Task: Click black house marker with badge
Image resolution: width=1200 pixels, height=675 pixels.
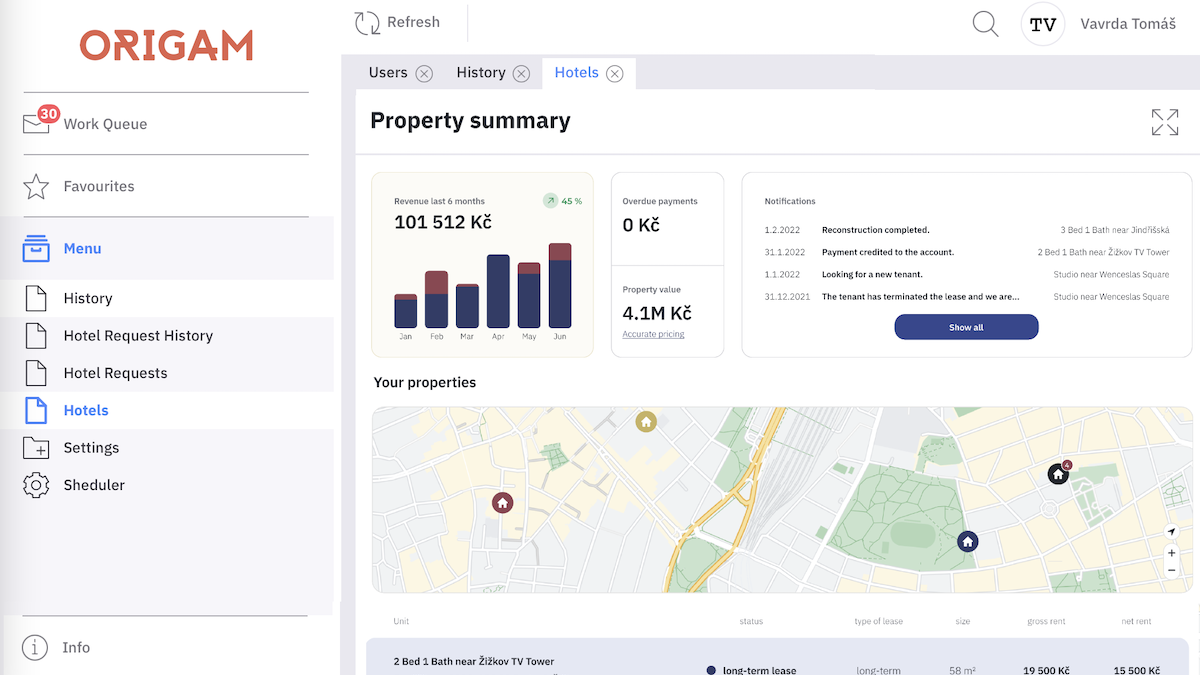Action: point(1057,474)
